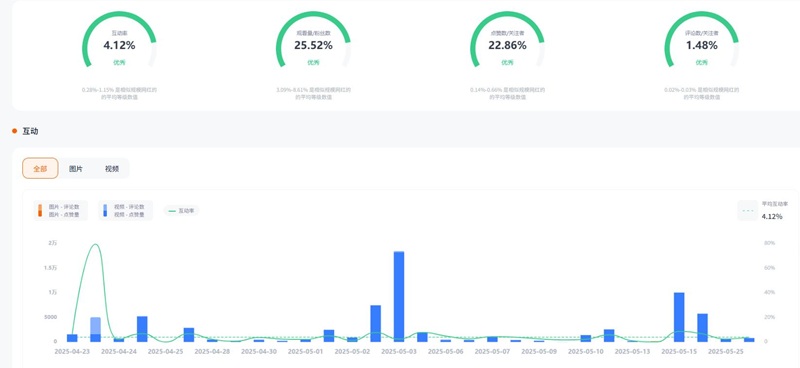
Task: Click the green line peak near 2025-04-23
Action: coord(95,244)
